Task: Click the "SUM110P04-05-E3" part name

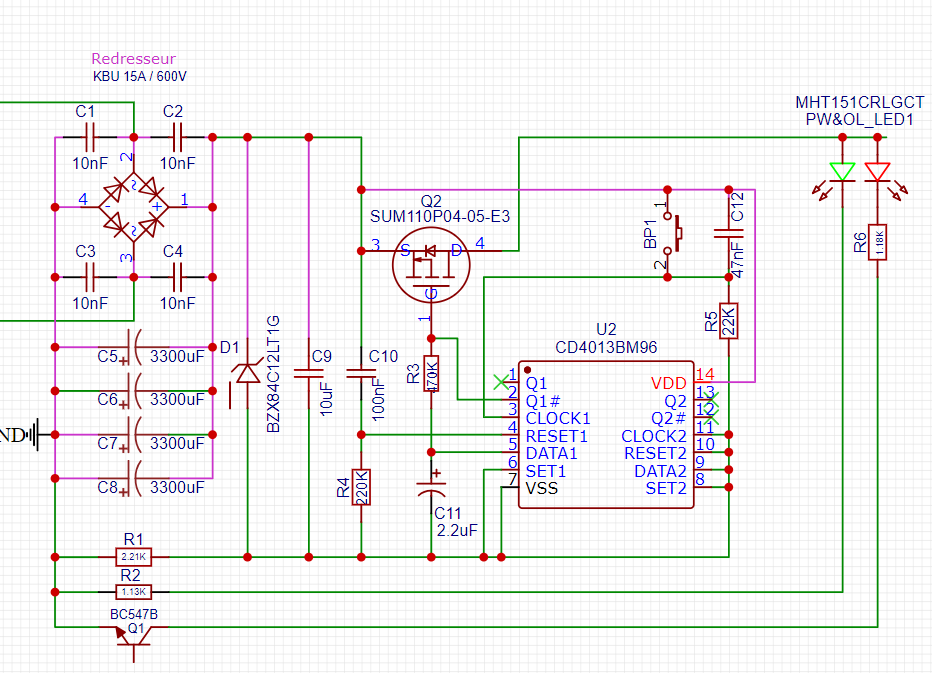Action: [x=440, y=216]
